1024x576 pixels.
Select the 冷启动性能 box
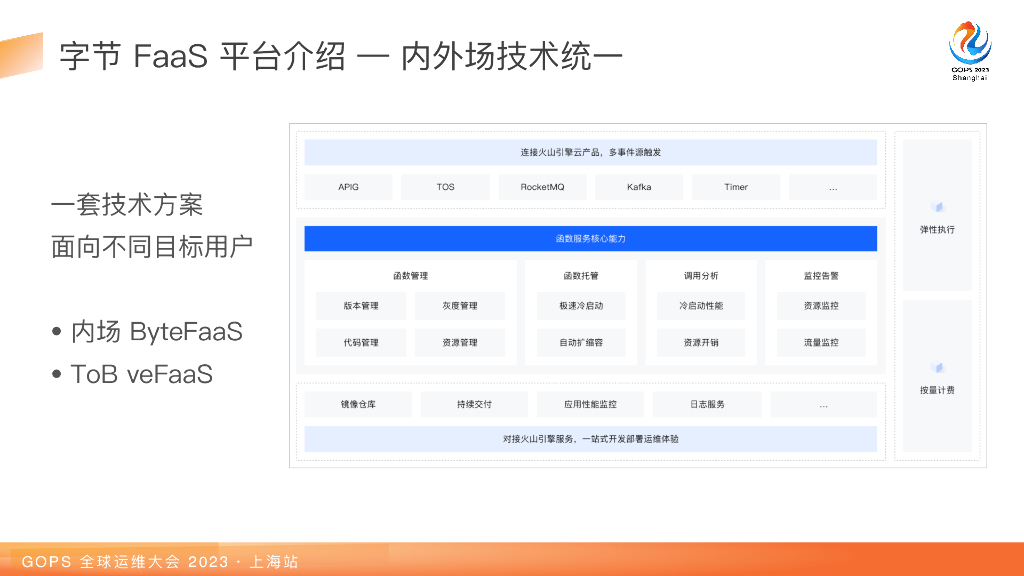701,306
